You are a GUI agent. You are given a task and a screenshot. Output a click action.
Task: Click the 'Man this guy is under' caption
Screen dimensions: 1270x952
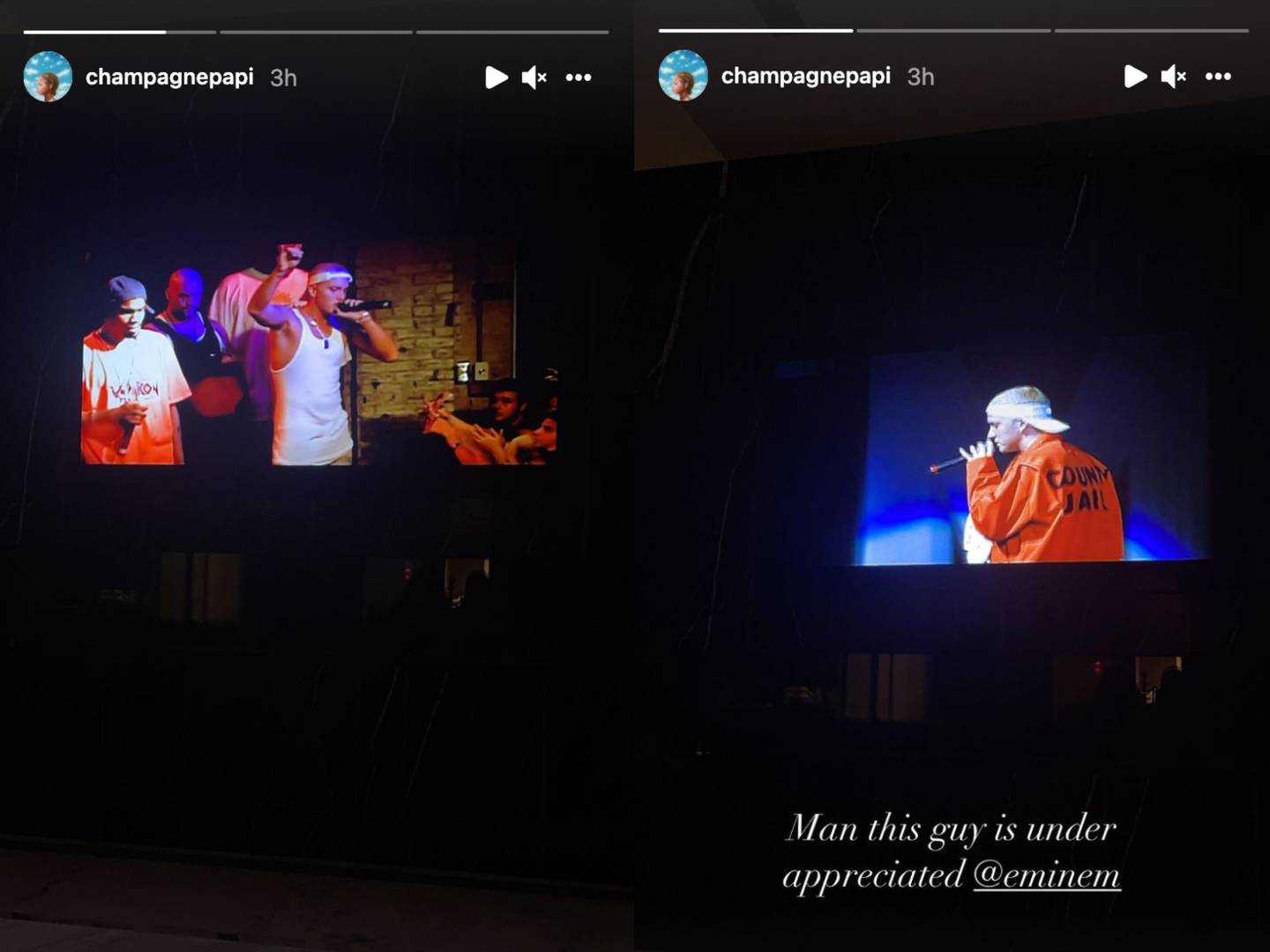click(x=952, y=828)
